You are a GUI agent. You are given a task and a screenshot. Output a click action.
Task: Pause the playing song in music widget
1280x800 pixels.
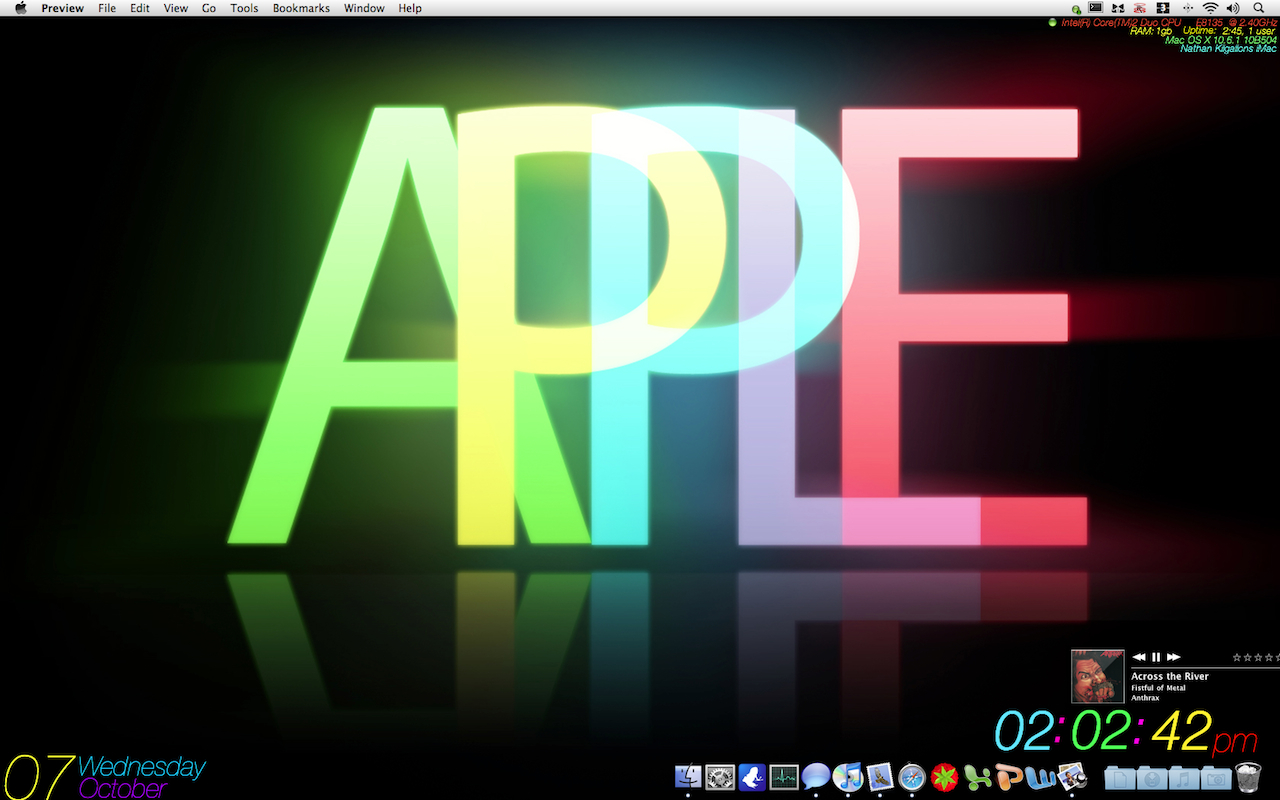tap(1156, 657)
